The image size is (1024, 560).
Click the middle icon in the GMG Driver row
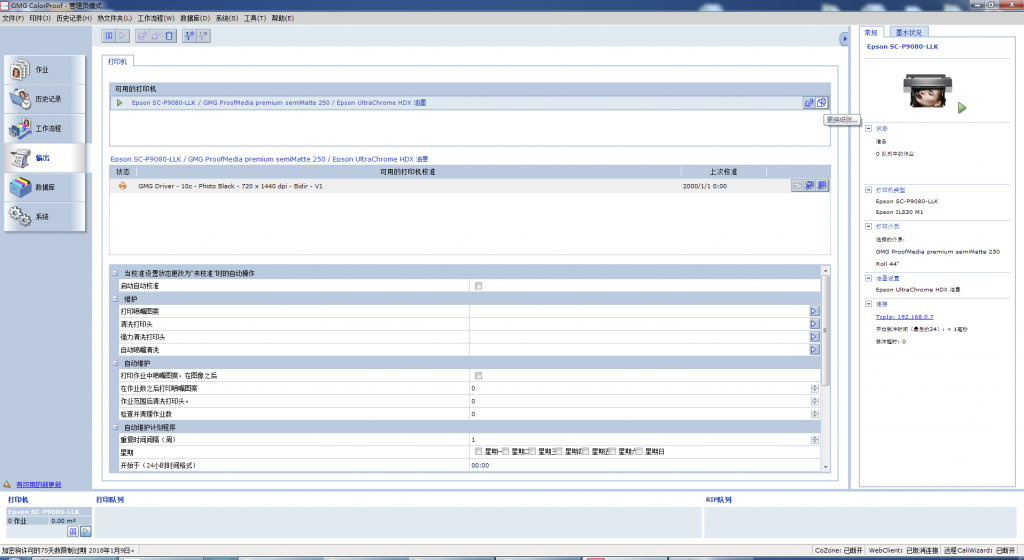(x=810, y=186)
